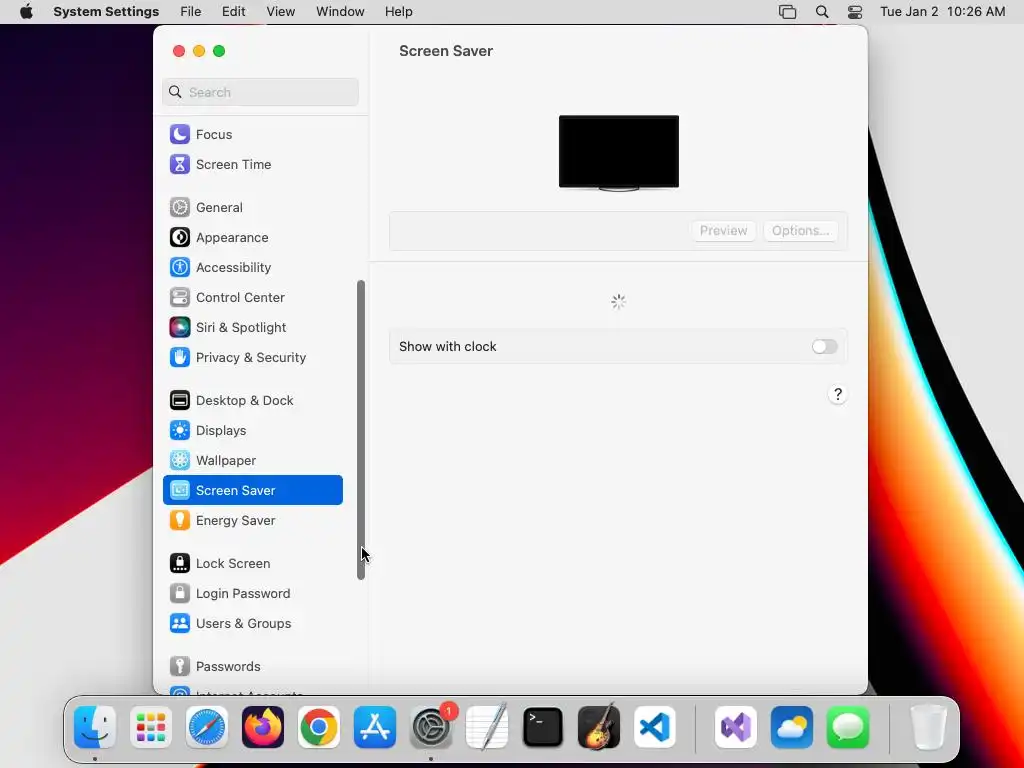Open the Help menu

(x=398, y=12)
